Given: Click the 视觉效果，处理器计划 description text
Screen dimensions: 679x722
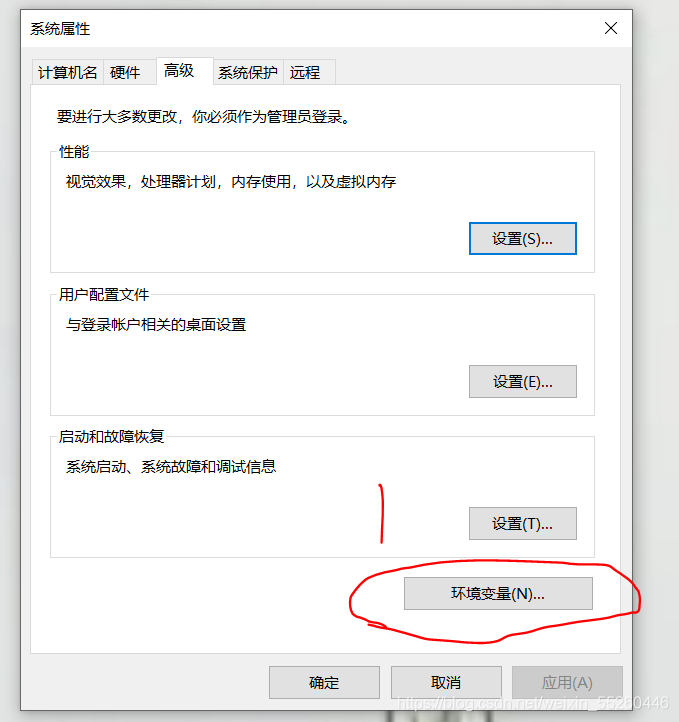Looking at the screenshot, I should (x=231, y=181).
